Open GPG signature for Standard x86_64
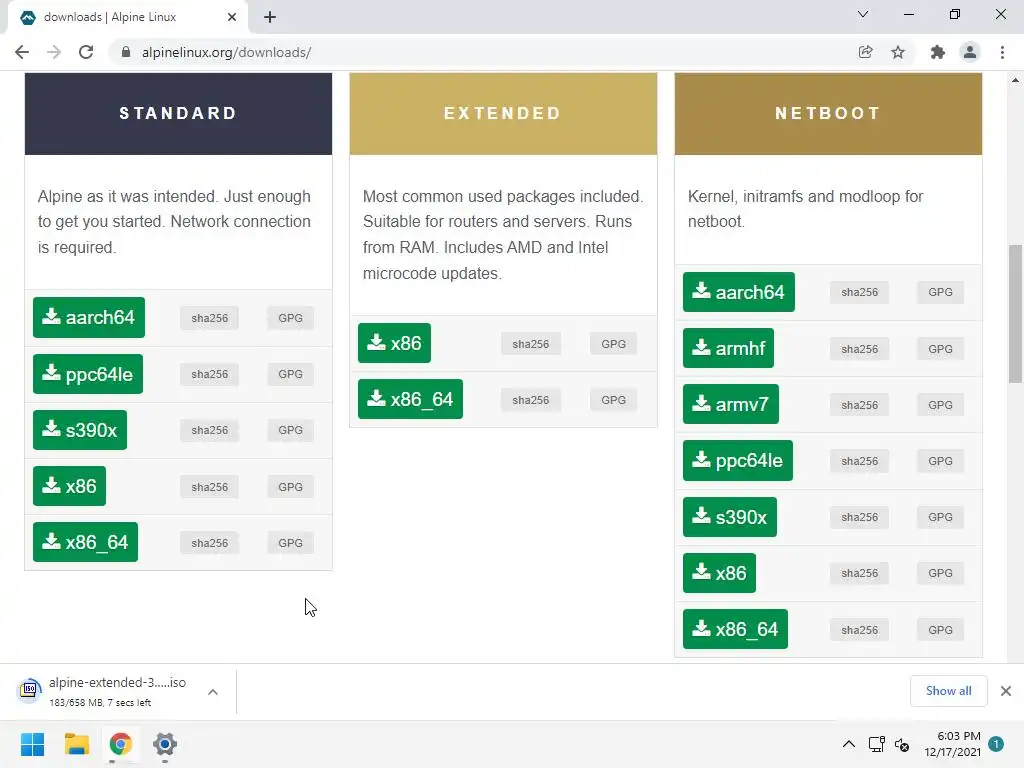The width and height of the screenshot is (1024, 768). 291,543
